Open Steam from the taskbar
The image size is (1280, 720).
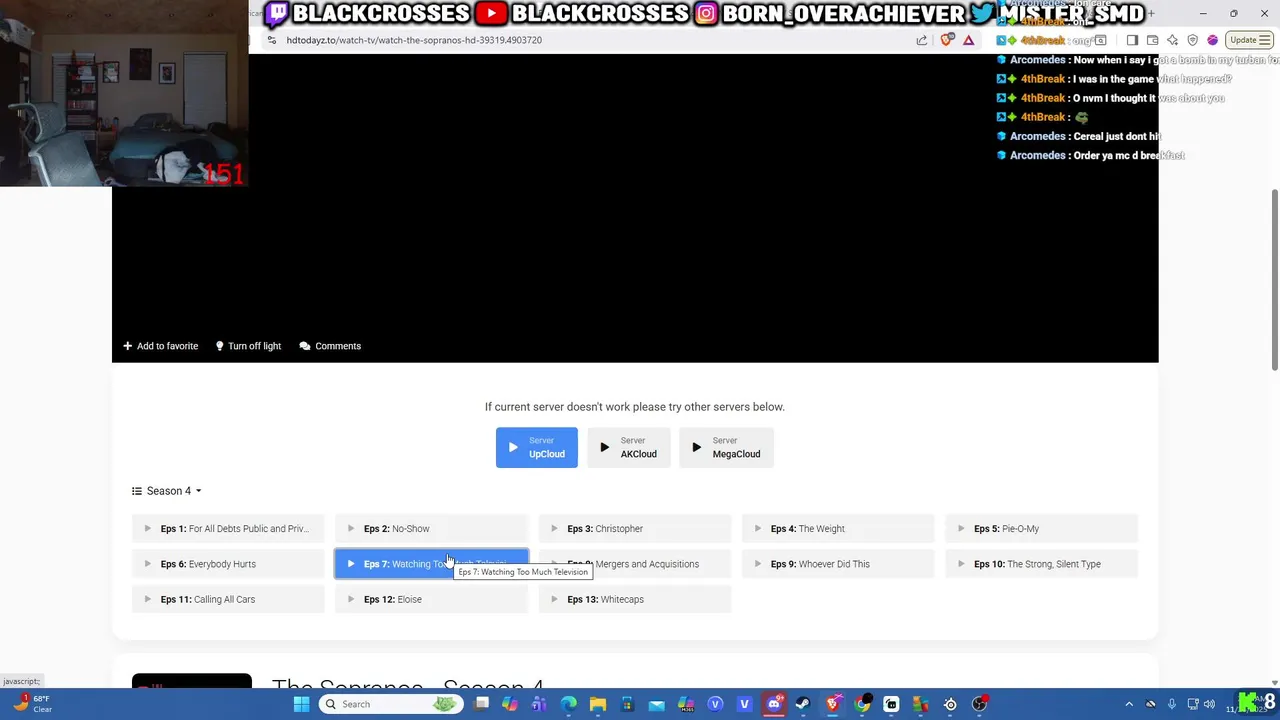(802, 704)
